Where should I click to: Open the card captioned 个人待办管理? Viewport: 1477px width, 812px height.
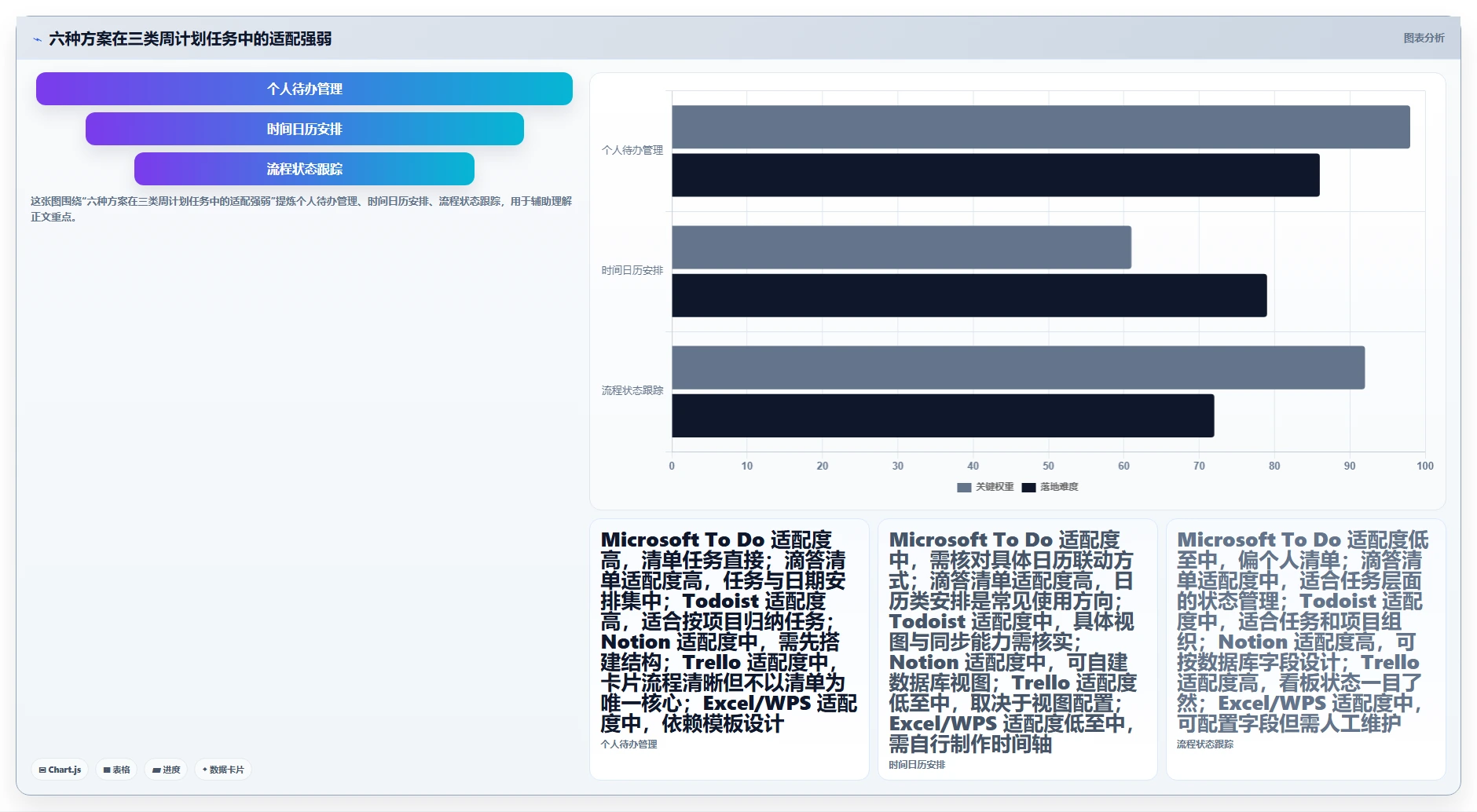coord(729,649)
